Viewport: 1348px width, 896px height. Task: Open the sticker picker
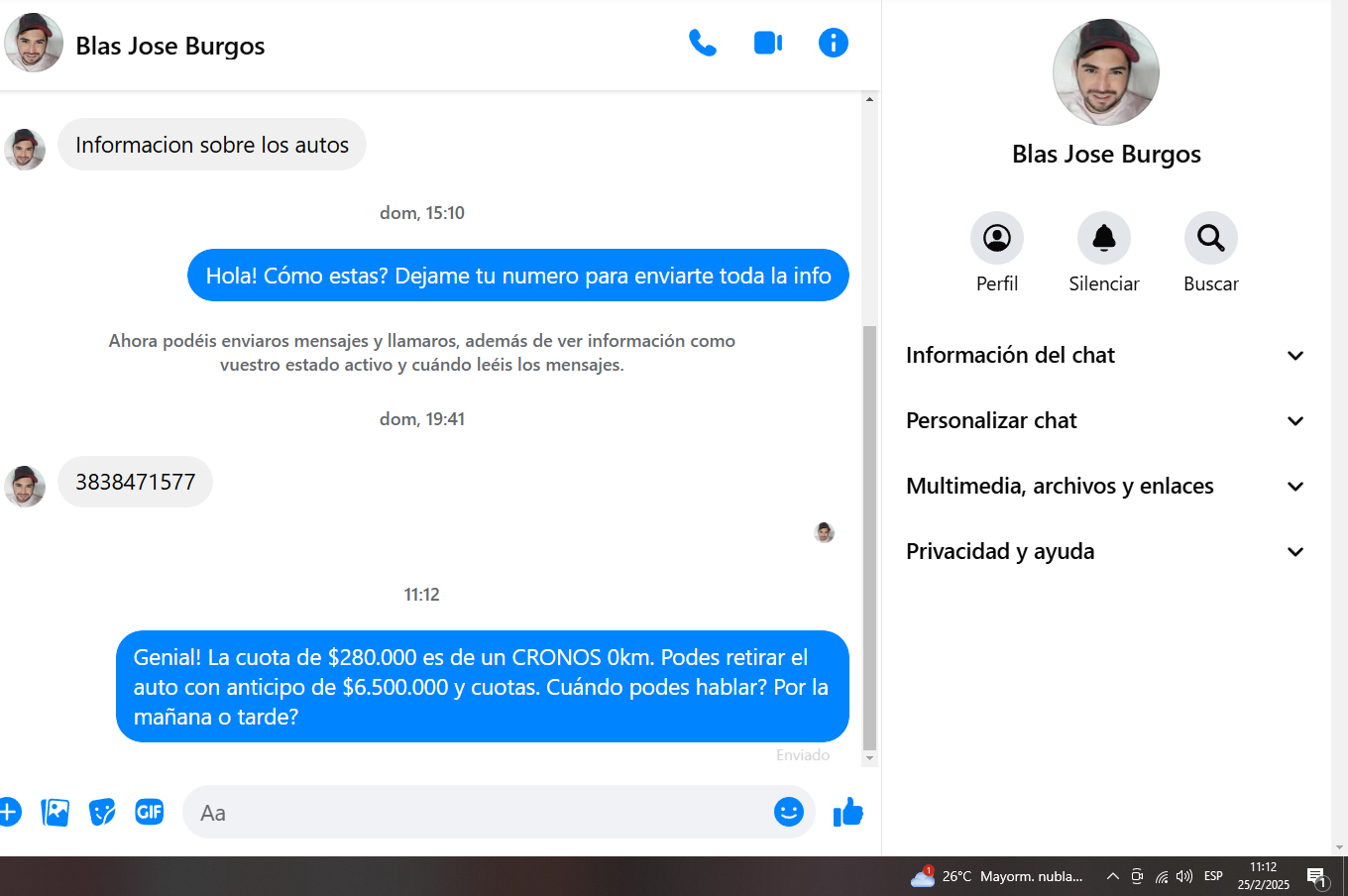pos(102,812)
